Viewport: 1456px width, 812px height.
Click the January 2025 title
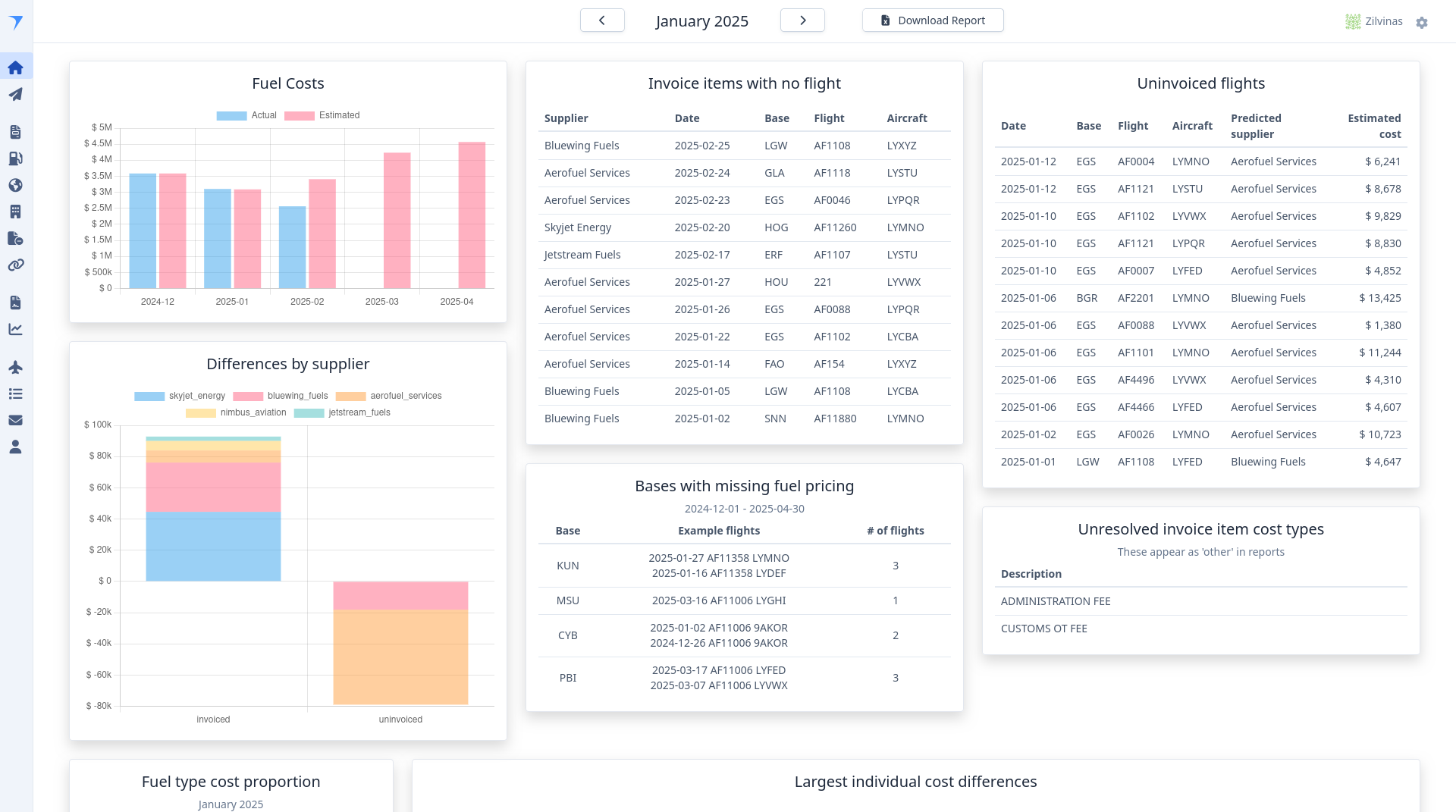point(701,20)
